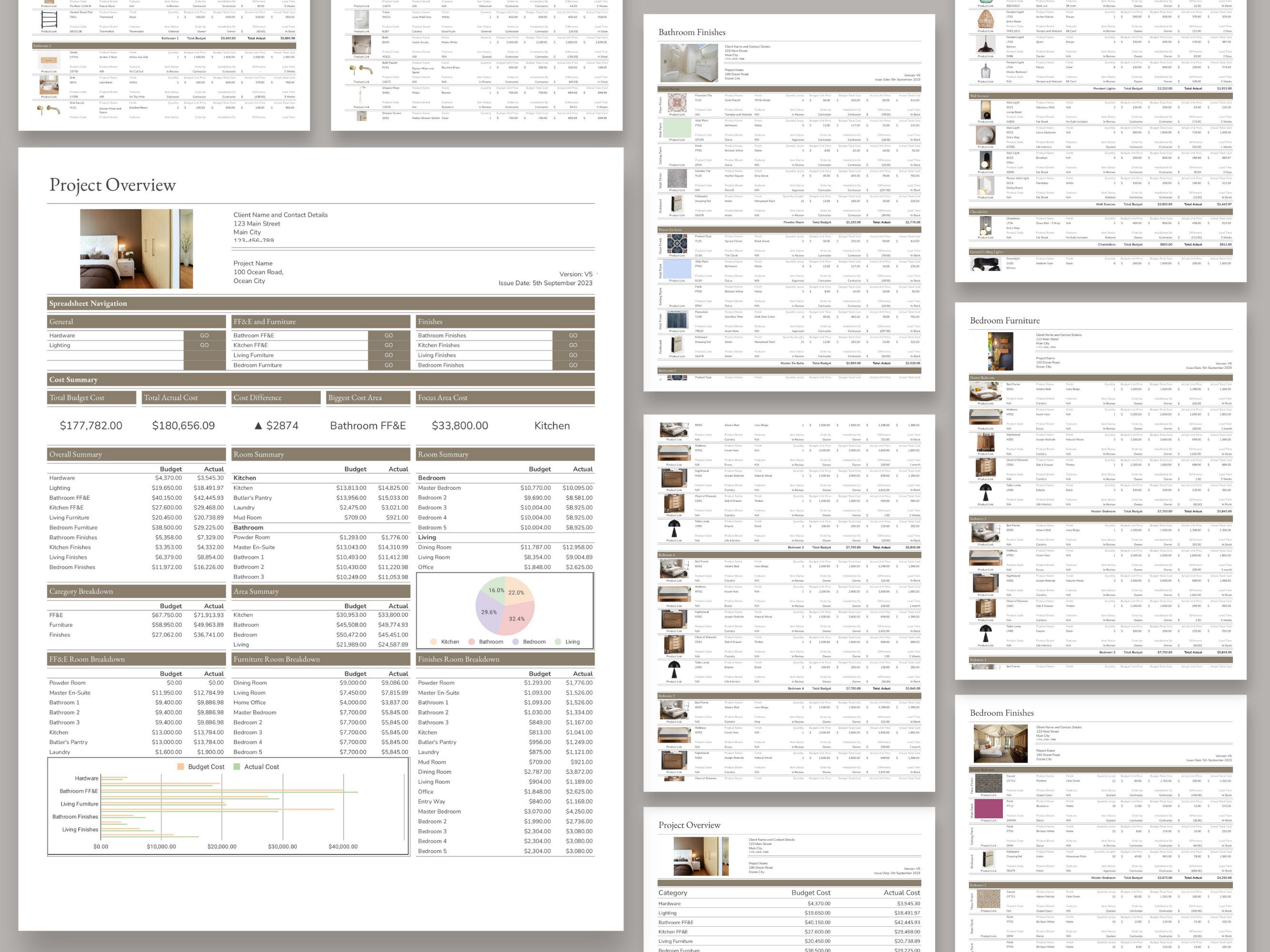This screenshot has height=952, width=1270.
Task: Click the photo on Bedroom Furniture page header
Action: click(1000, 351)
